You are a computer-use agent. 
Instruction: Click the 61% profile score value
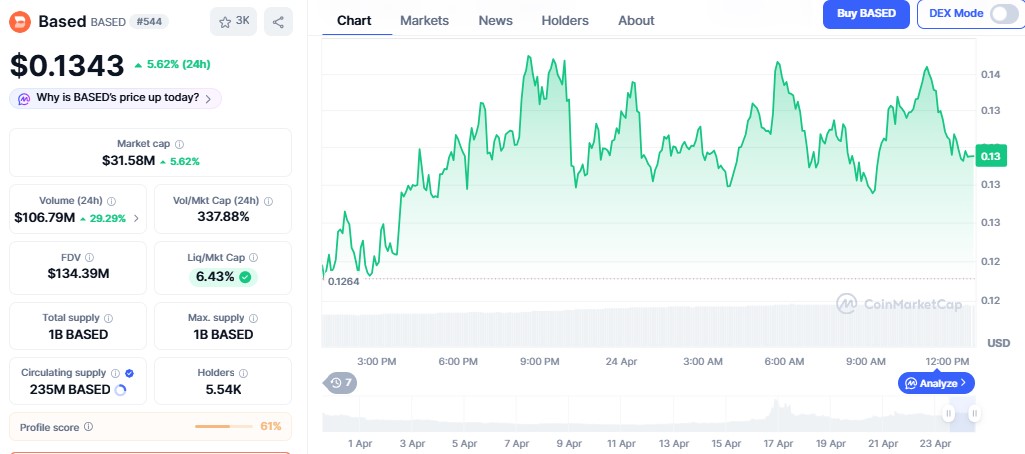[x=271, y=427]
